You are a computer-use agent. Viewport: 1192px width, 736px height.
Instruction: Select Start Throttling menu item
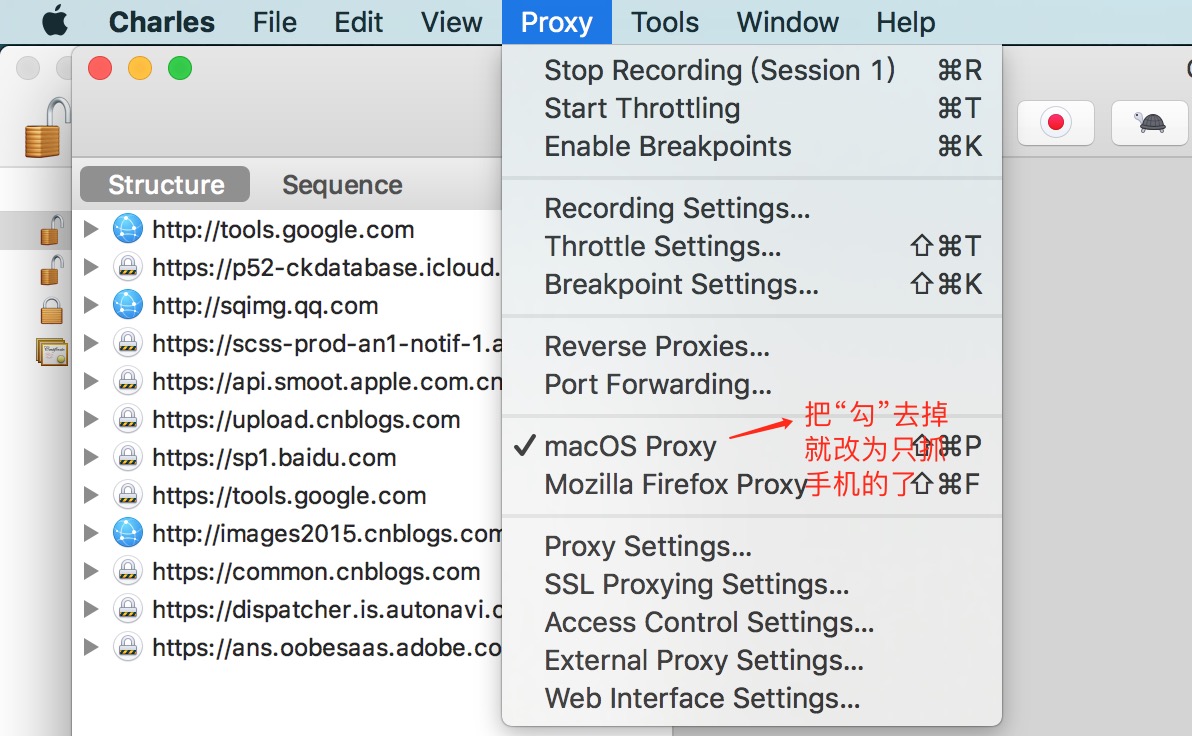pyautogui.click(x=752, y=108)
